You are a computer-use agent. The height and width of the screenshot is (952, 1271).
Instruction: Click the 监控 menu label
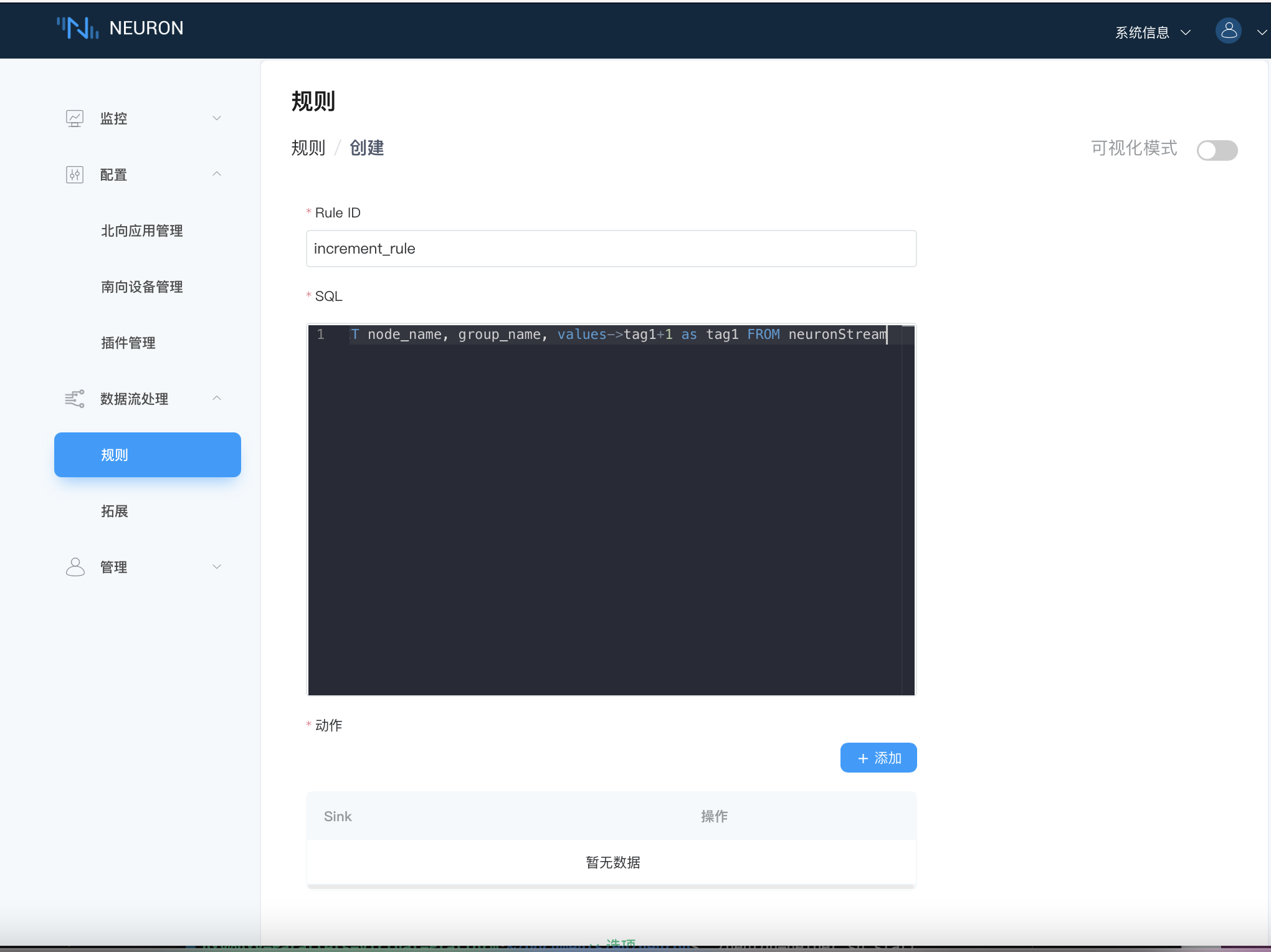click(x=114, y=118)
